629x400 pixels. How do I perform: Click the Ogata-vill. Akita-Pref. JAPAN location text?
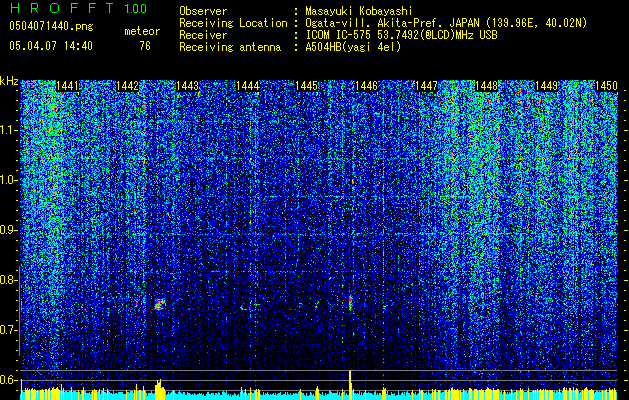point(446,23)
